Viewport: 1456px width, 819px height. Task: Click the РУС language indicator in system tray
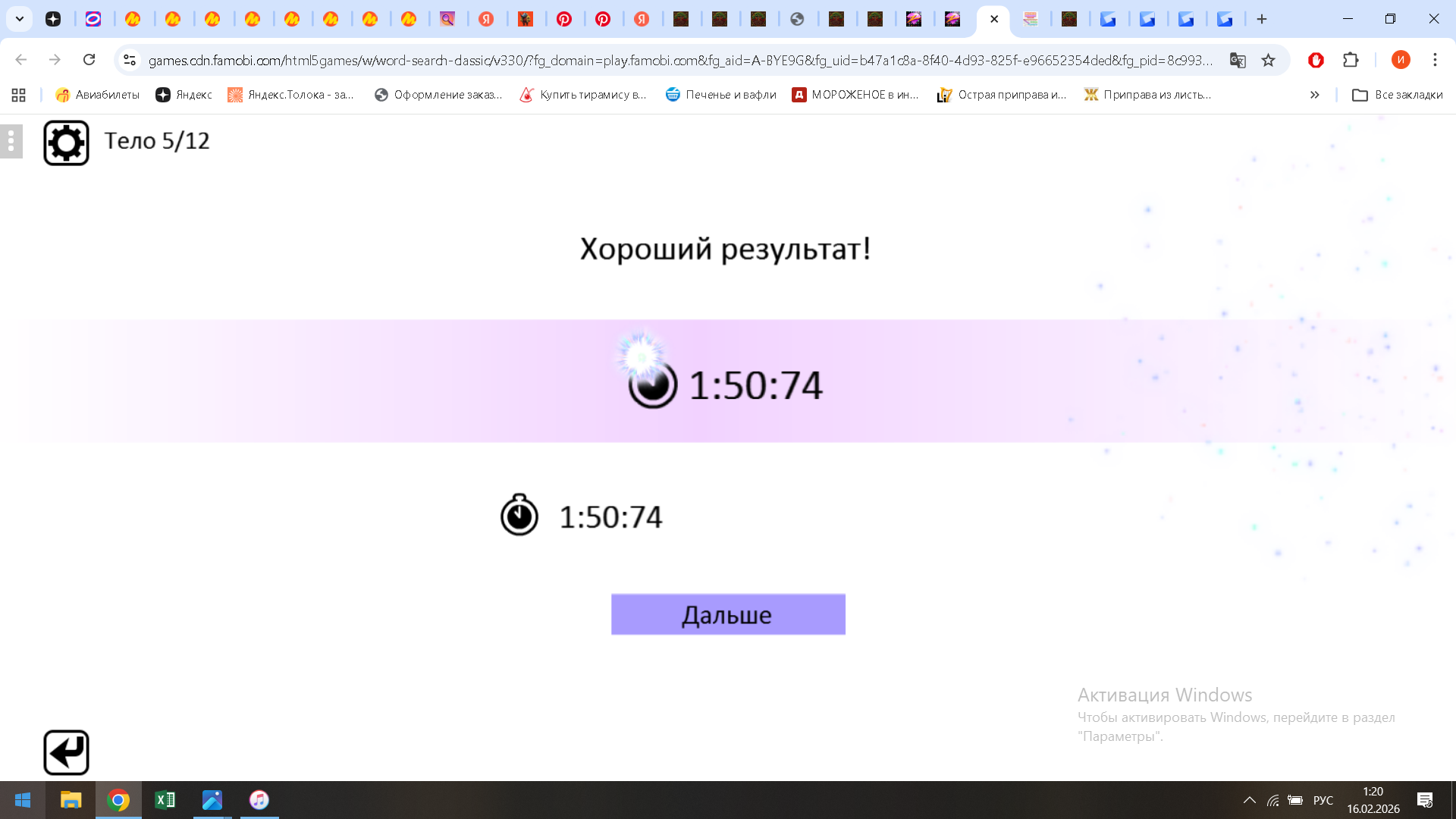[x=1323, y=800]
